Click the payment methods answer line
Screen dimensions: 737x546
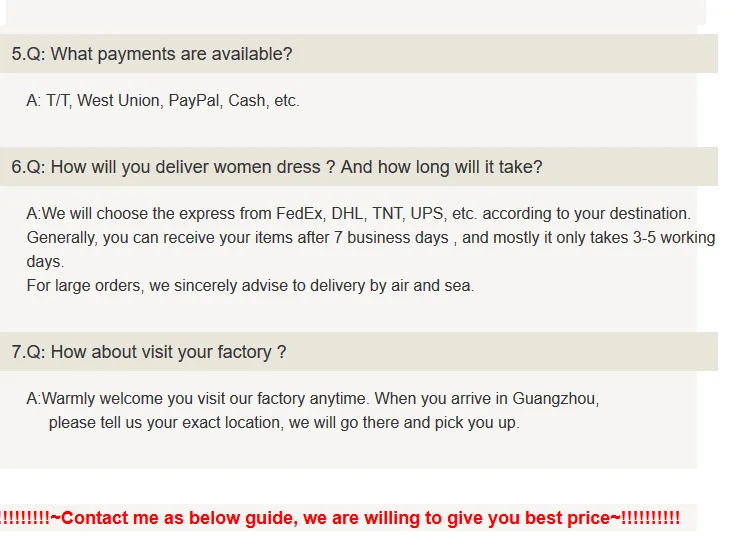pos(163,101)
